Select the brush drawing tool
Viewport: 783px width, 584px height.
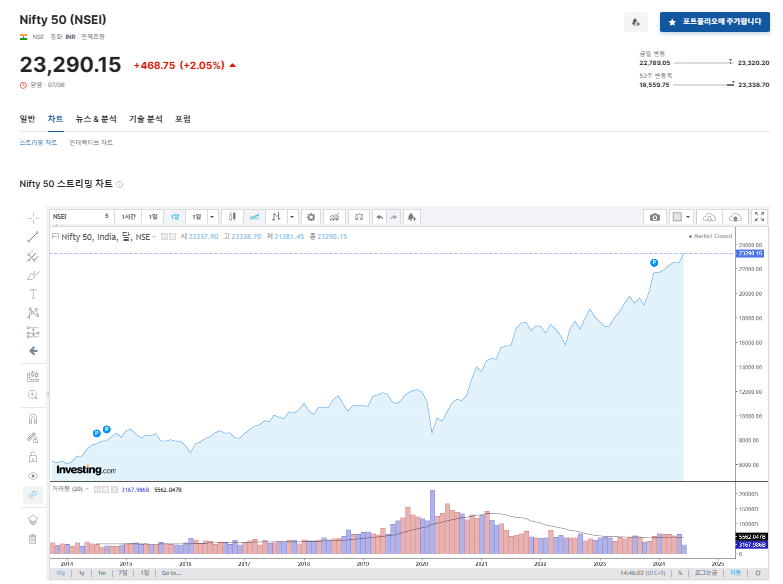[x=33, y=275]
